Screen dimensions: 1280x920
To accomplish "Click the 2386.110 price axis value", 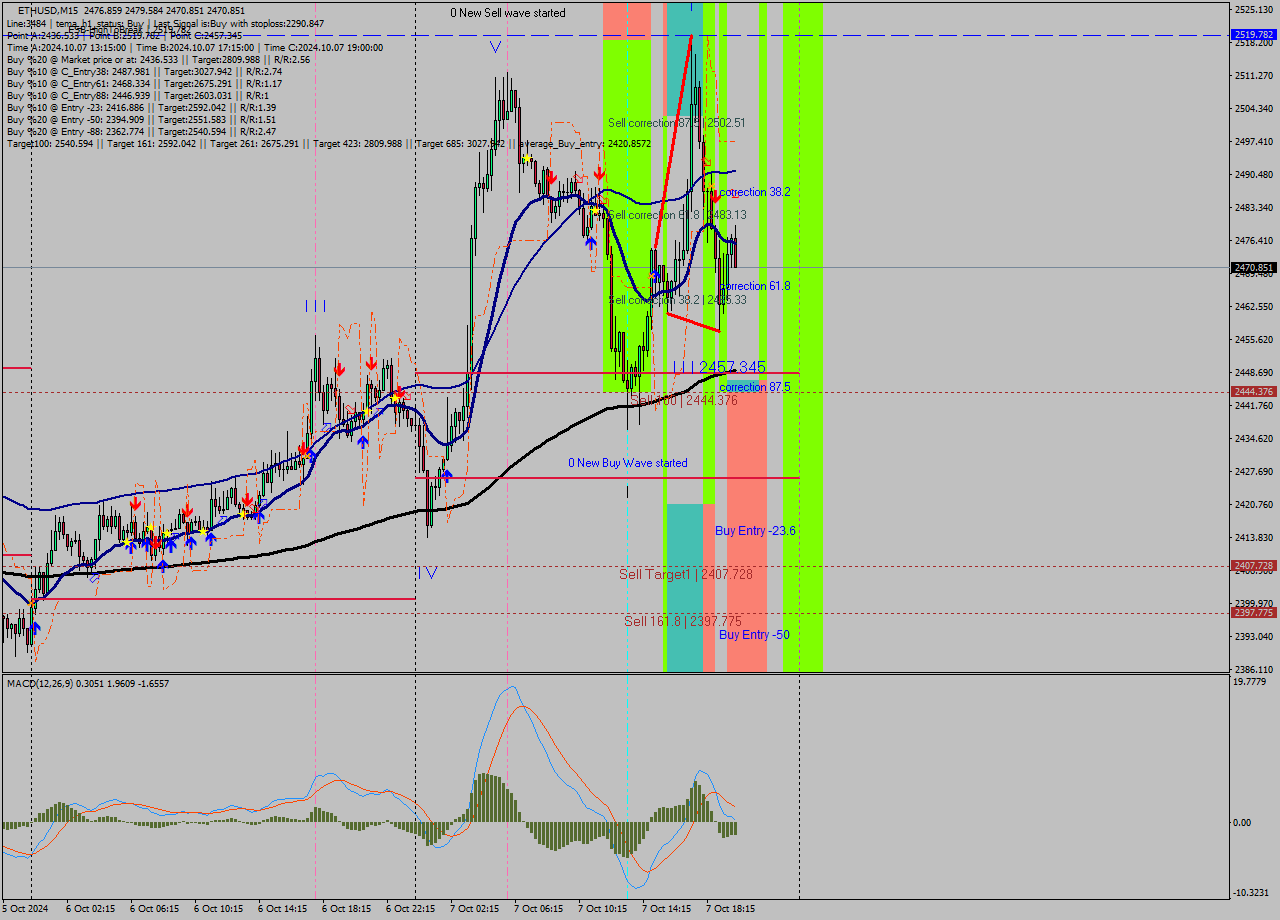I will 1254,670.
